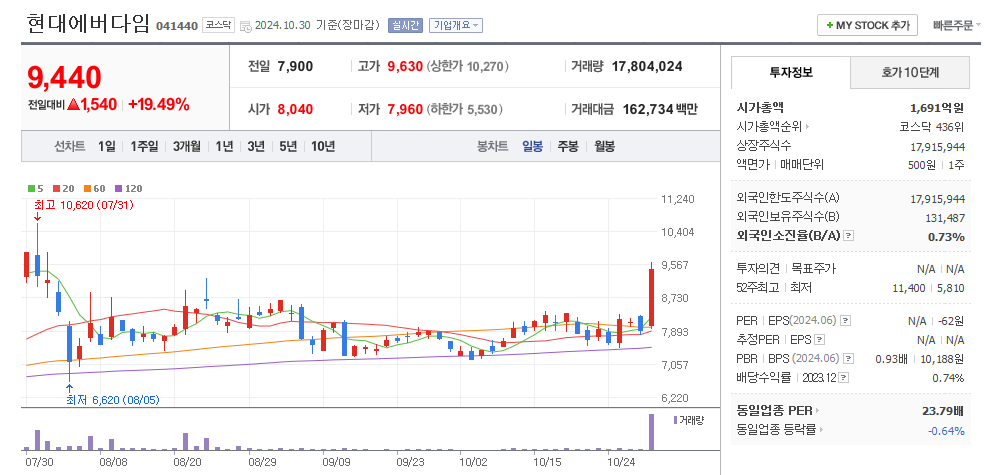The image size is (985, 475).
Task: Click the large red latest candlestick
Action: pos(652,297)
